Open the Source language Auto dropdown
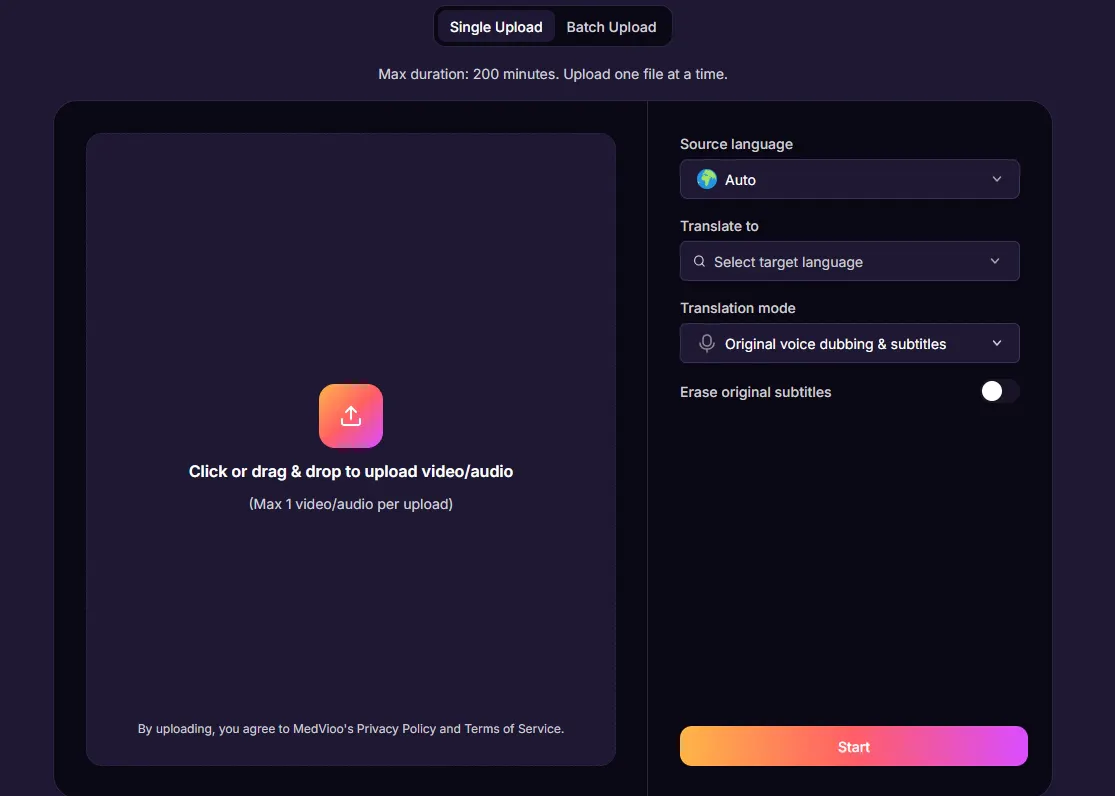Image resolution: width=1115 pixels, height=796 pixels. point(850,179)
